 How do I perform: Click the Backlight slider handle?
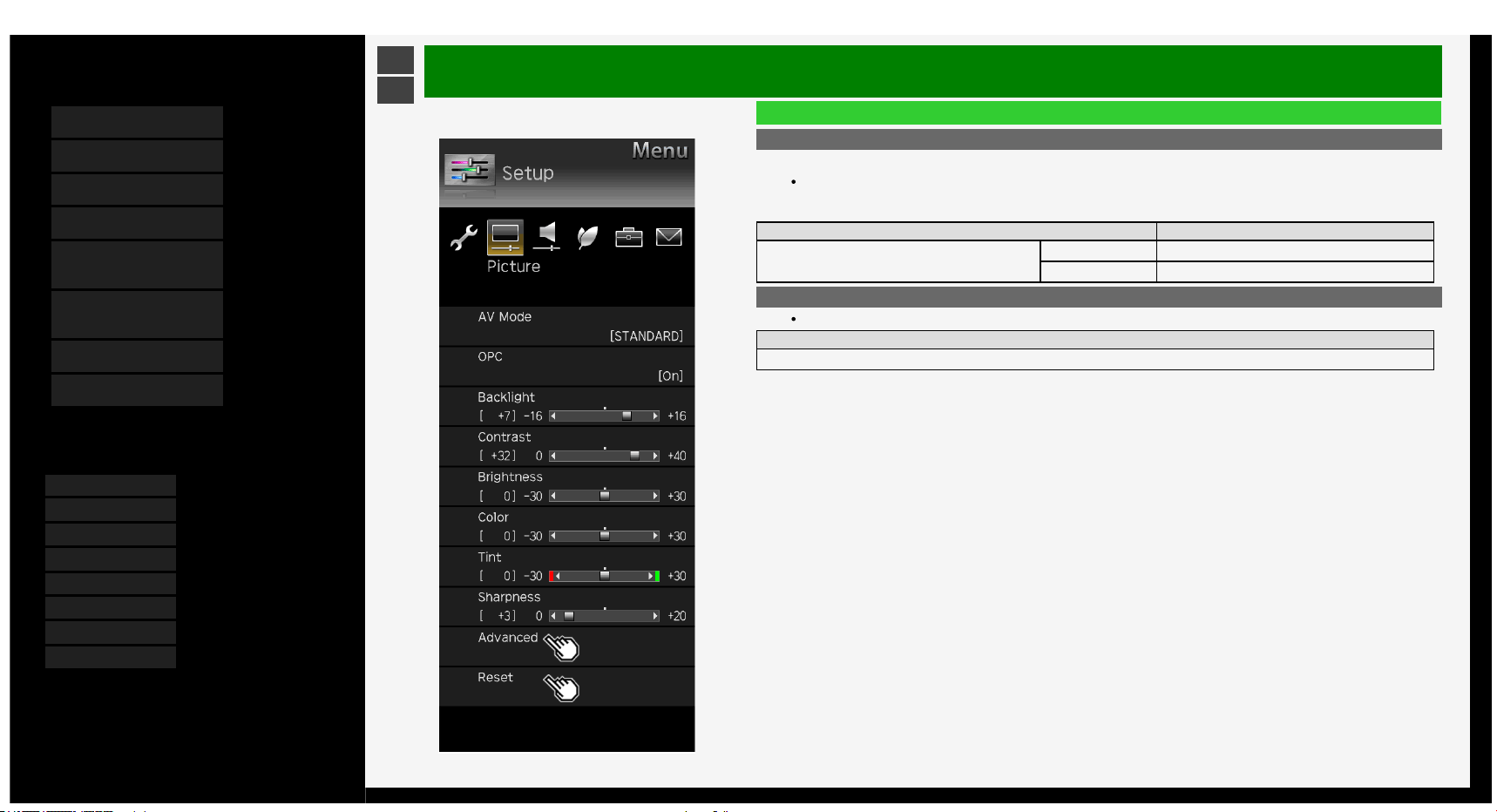click(627, 416)
